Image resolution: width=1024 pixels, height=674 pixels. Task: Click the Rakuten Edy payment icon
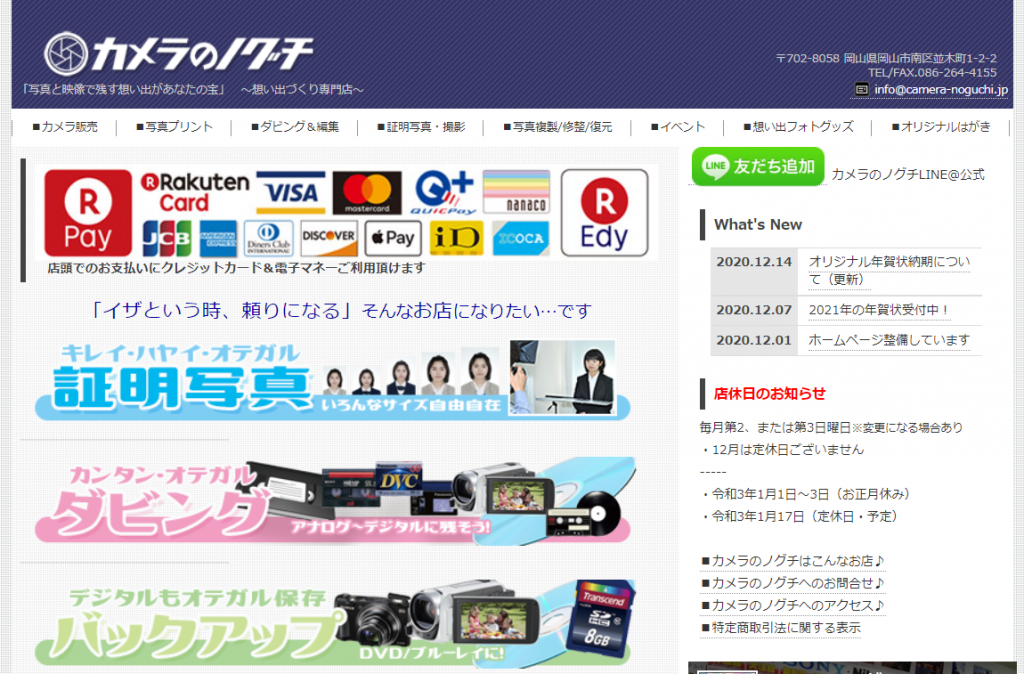click(x=604, y=213)
